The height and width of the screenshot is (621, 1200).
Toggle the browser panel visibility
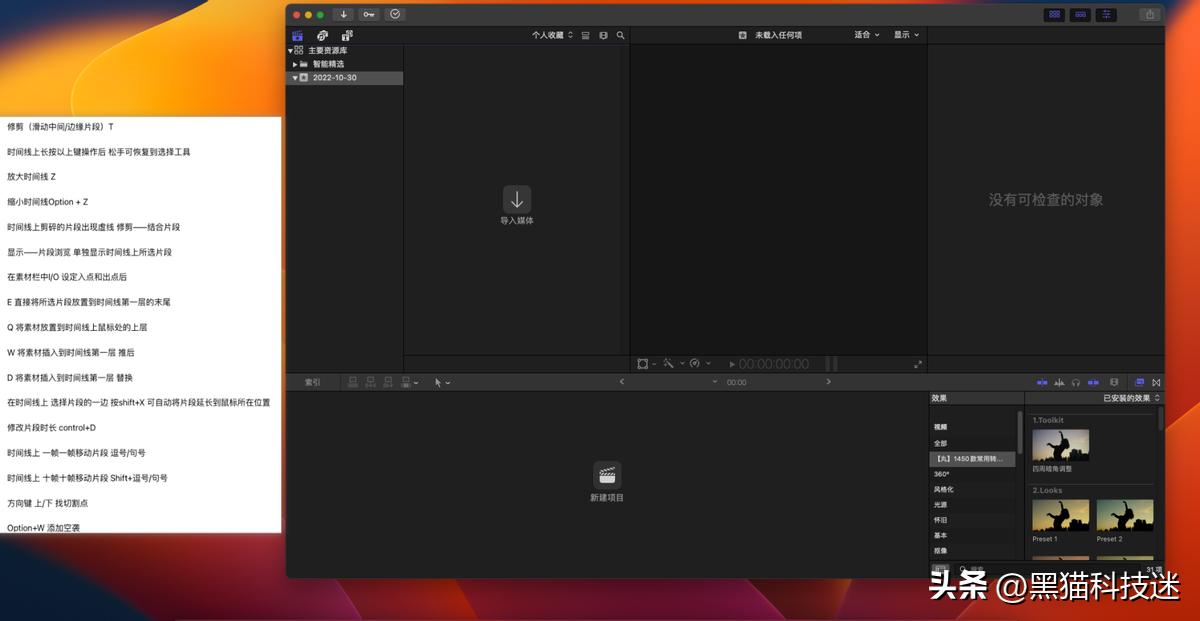tap(1054, 14)
